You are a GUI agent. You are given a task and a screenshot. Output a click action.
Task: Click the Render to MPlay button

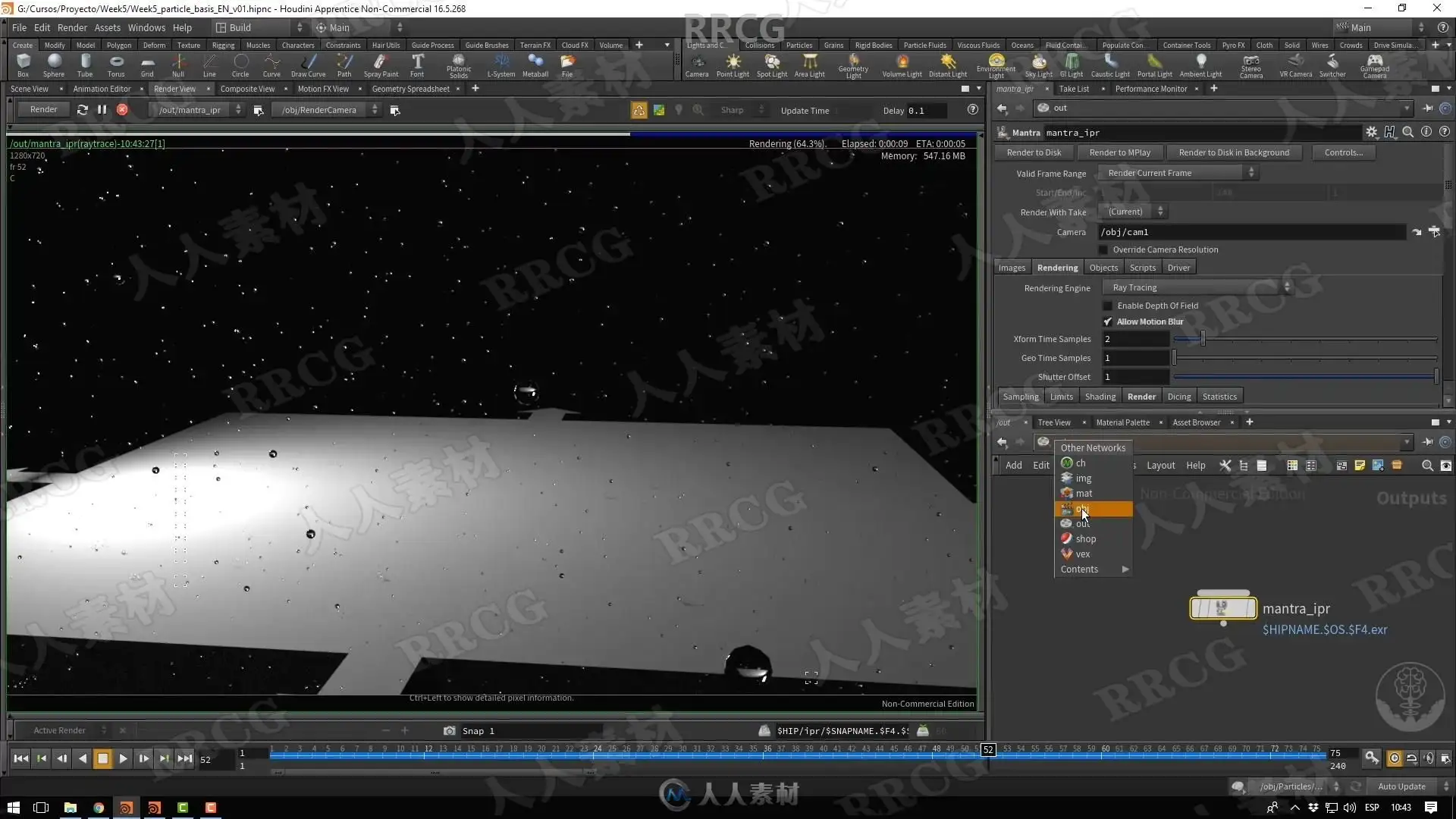coord(1119,152)
